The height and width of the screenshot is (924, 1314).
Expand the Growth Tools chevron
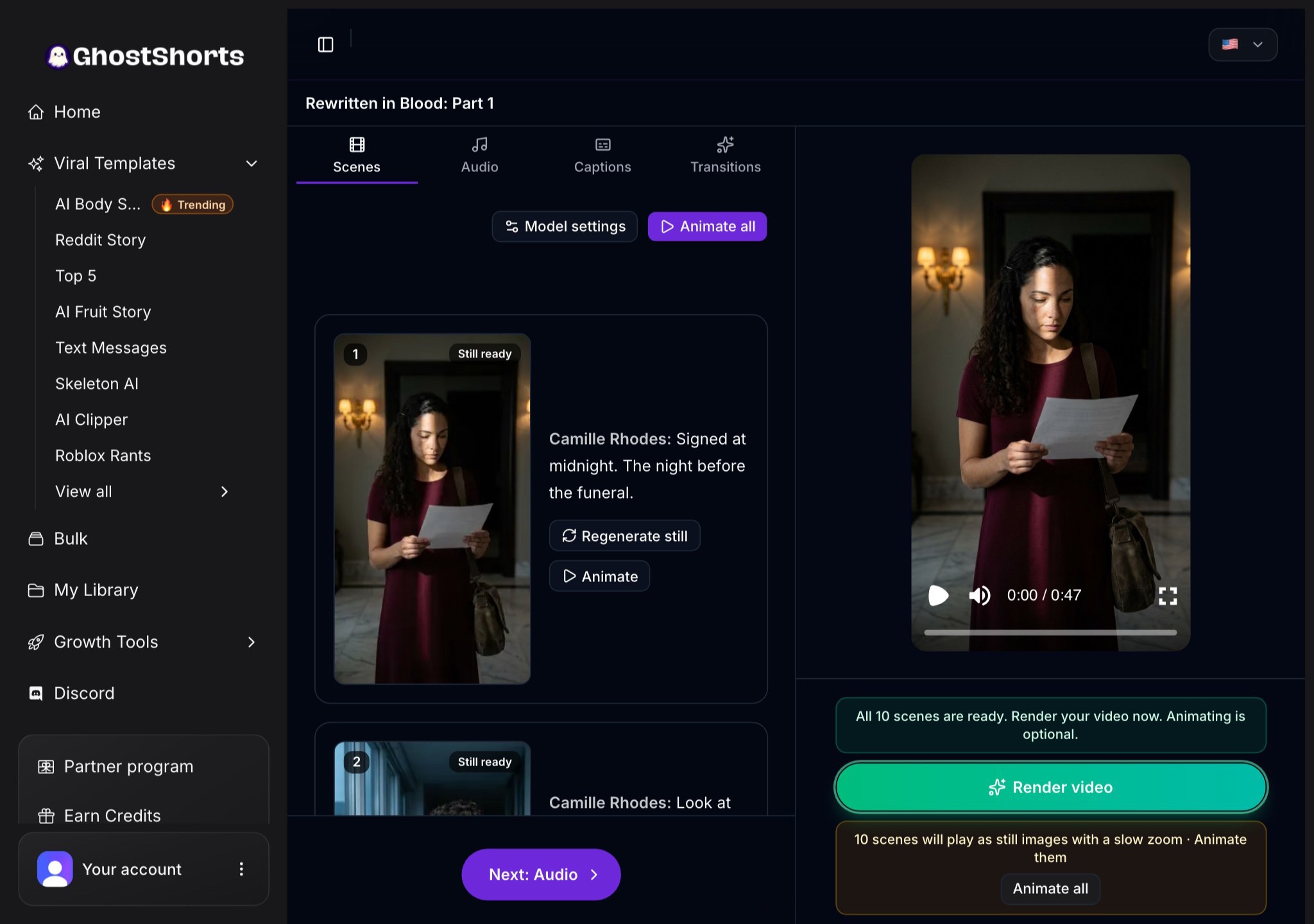tap(251, 642)
